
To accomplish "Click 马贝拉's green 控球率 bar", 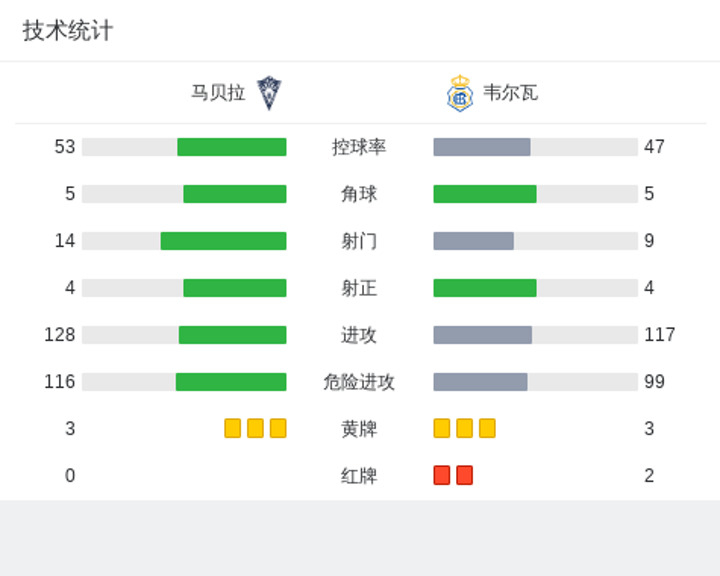I will tap(232, 147).
